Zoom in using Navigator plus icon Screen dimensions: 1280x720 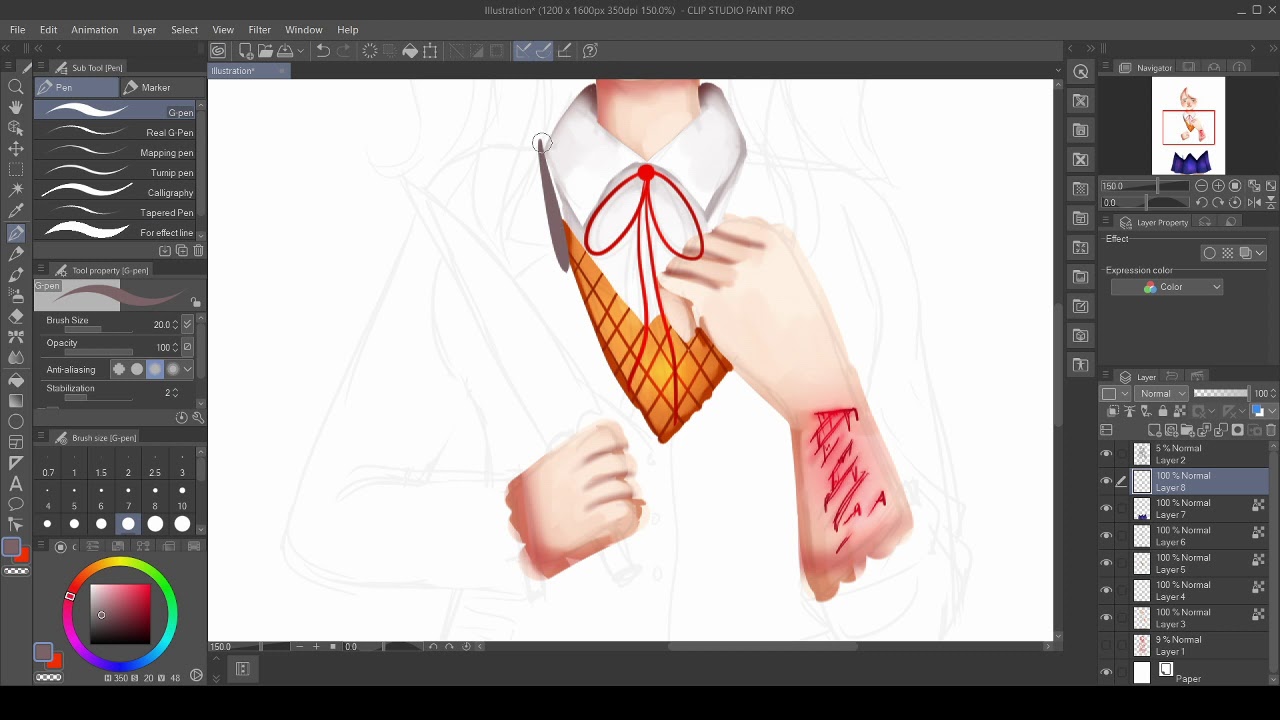(1218, 186)
